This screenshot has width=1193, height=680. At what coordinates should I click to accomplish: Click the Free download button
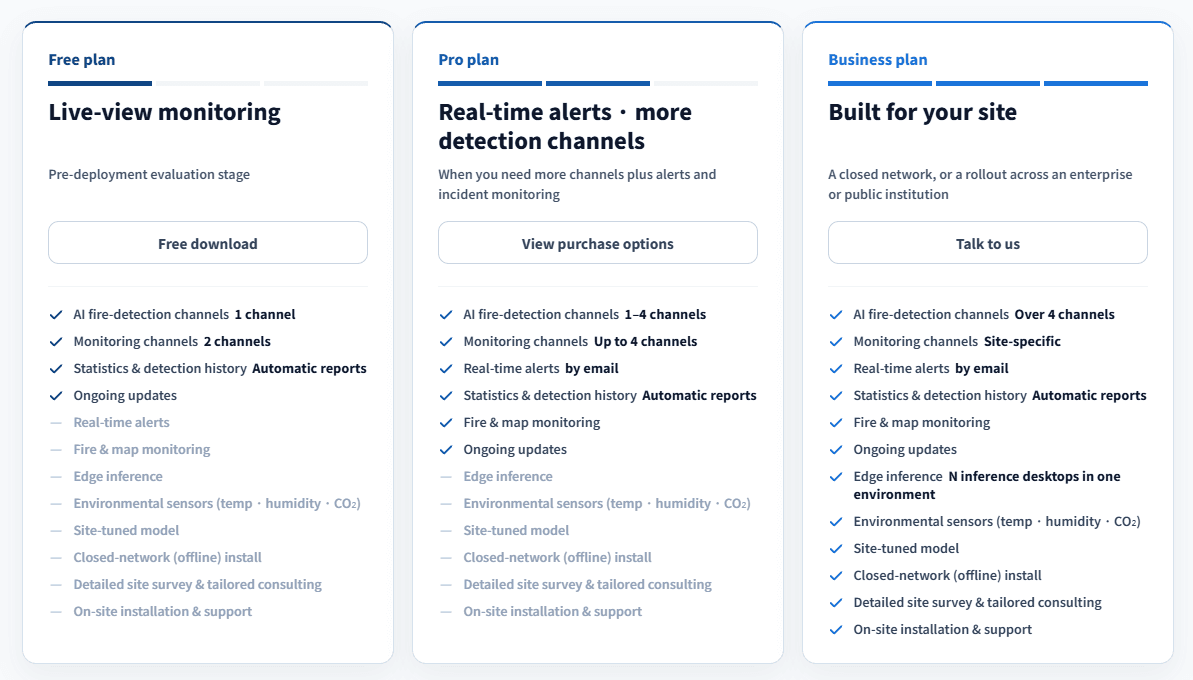[x=208, y=243]
